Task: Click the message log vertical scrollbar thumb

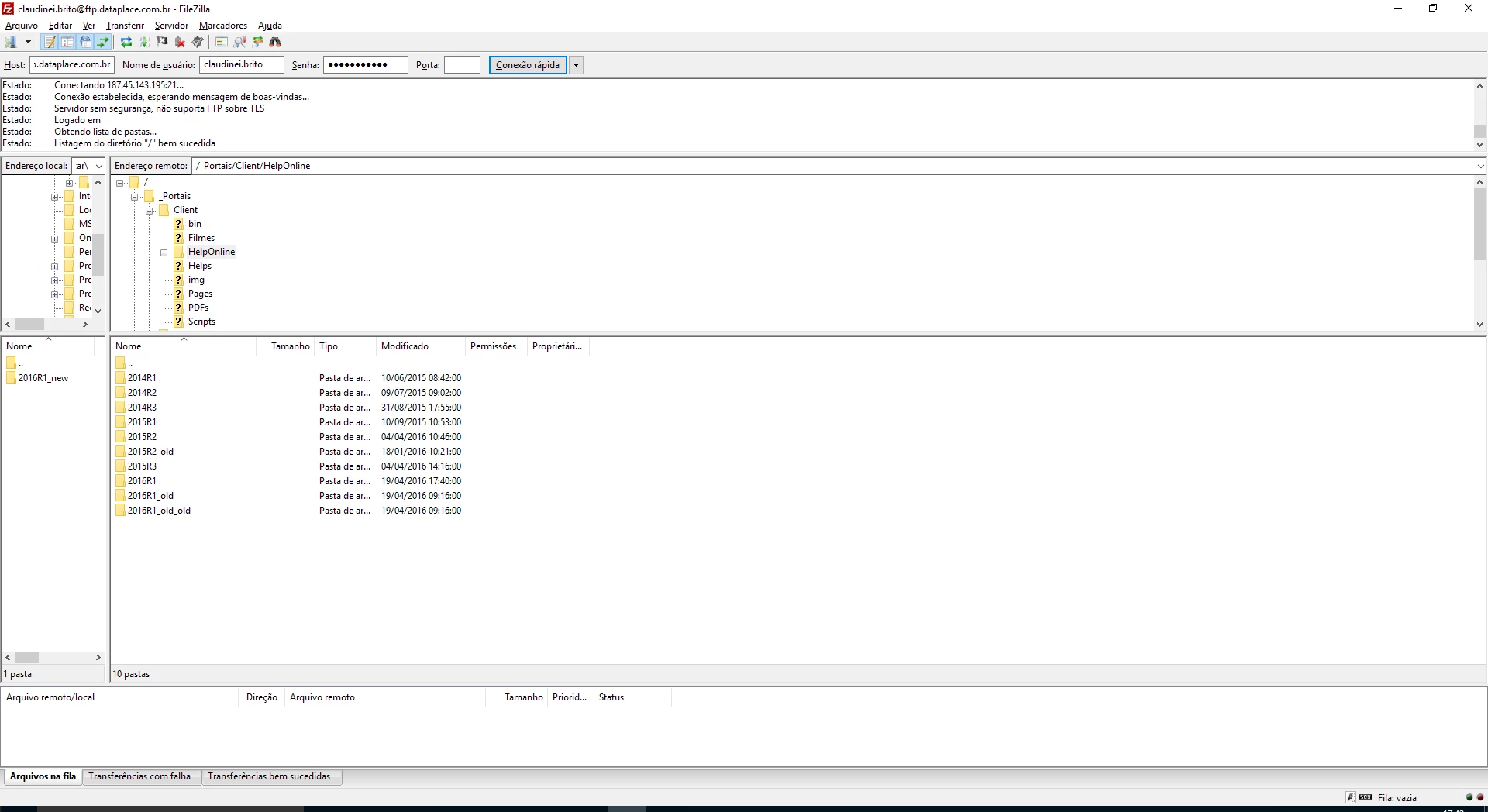Action: coord(1479,132)
